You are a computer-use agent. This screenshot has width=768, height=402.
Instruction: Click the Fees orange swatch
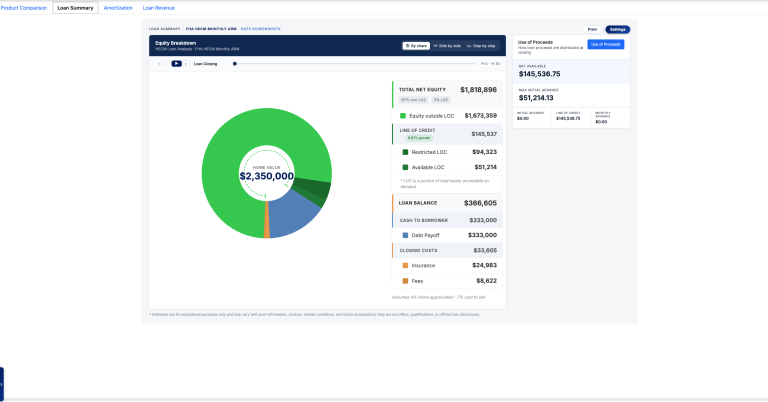pos(405,281)
